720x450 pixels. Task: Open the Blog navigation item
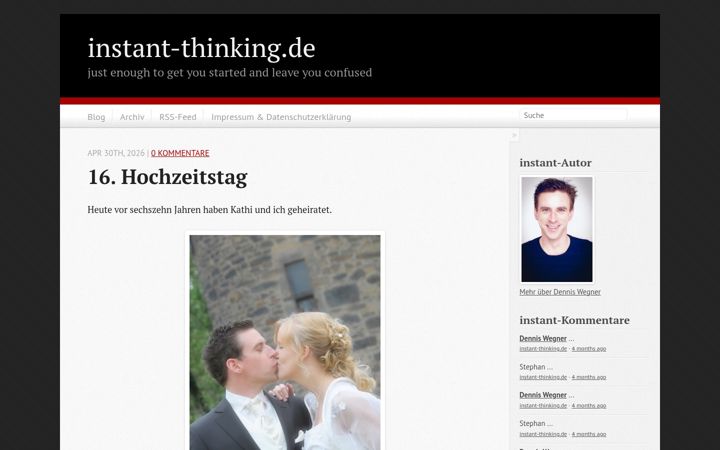(96, 117)
